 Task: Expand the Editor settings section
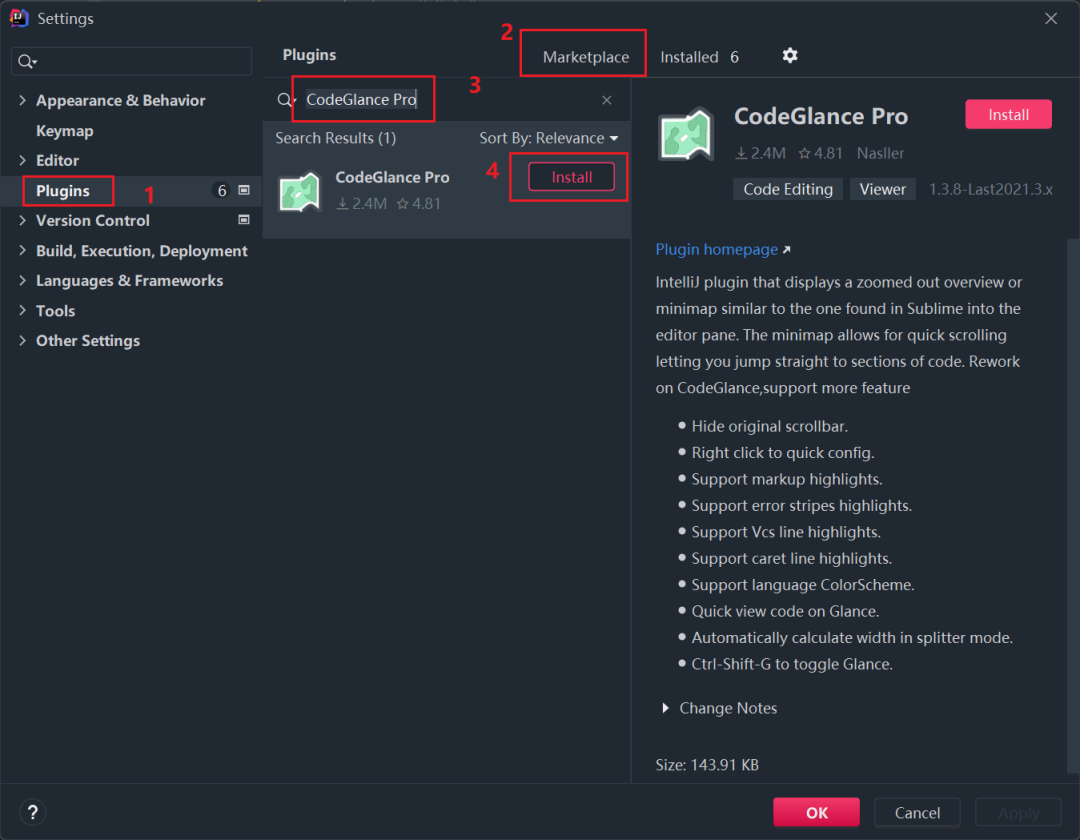23,160
